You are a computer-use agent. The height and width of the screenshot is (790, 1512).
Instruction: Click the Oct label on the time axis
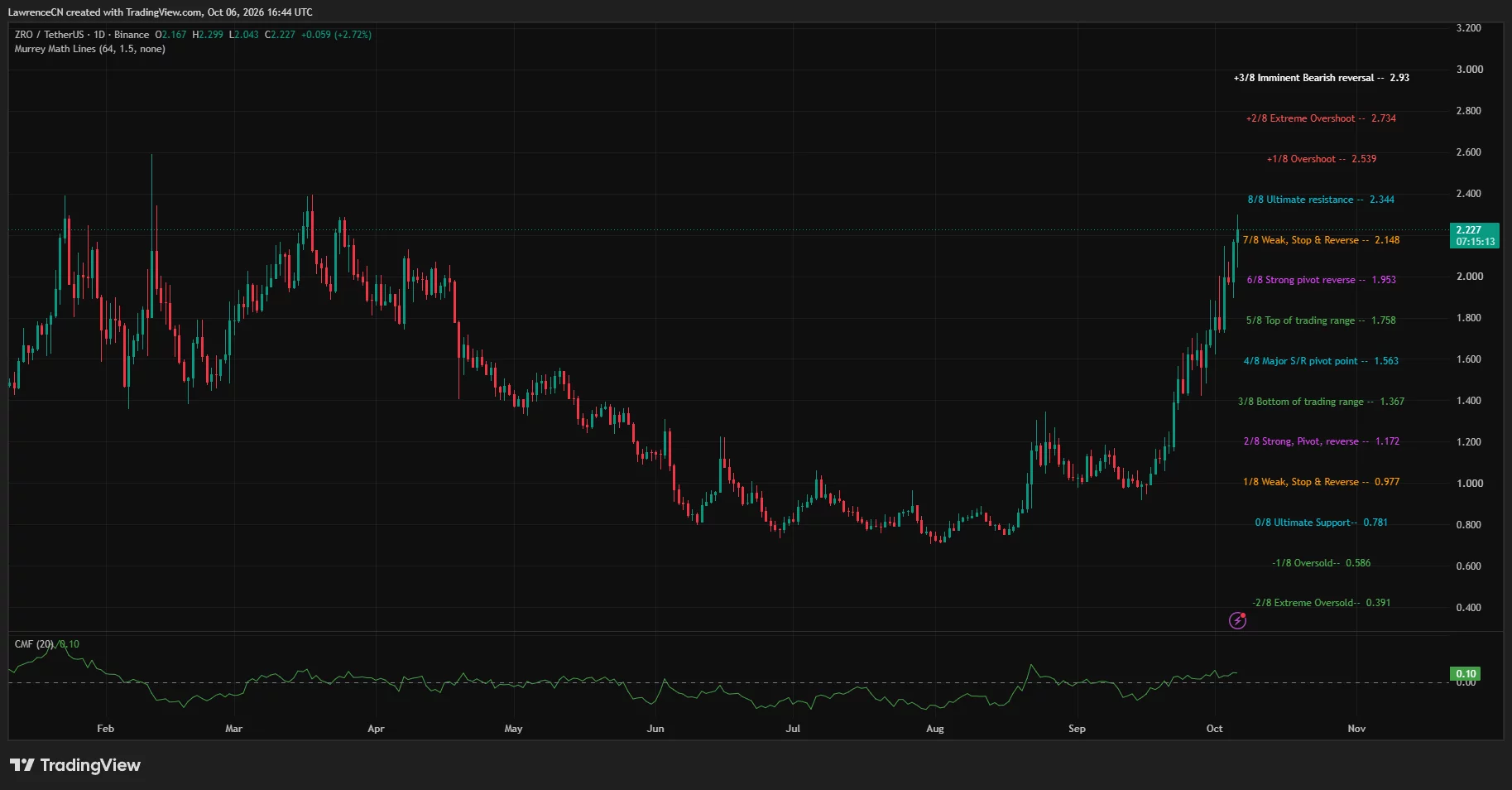coord(1214,729)
